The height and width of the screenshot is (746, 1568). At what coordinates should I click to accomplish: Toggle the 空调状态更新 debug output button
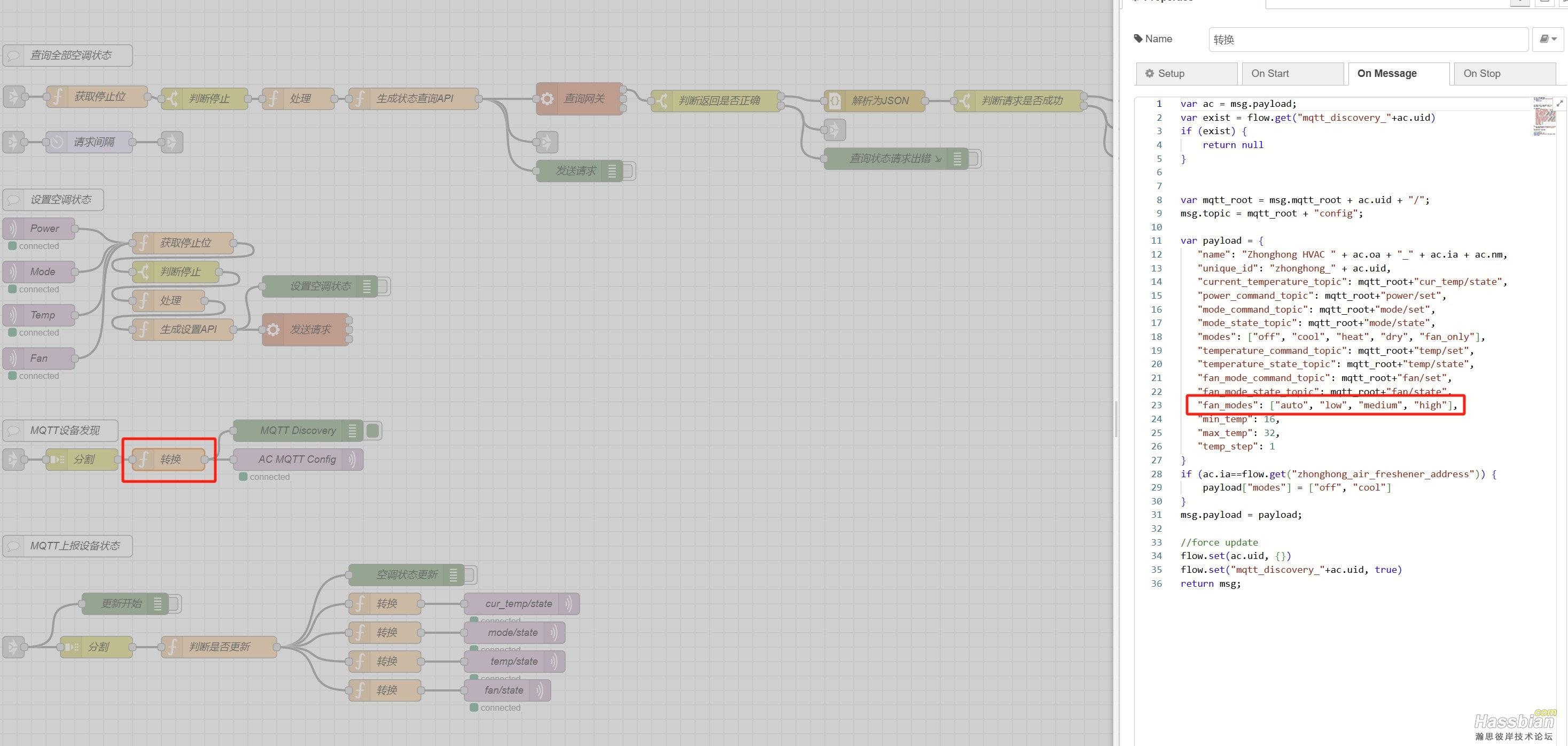coord(470,575)
